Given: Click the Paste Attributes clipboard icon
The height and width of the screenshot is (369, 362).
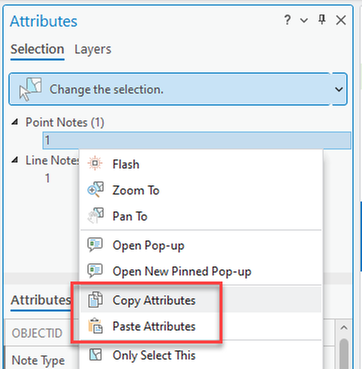Looking at the screenshot, I should point(95,326).
